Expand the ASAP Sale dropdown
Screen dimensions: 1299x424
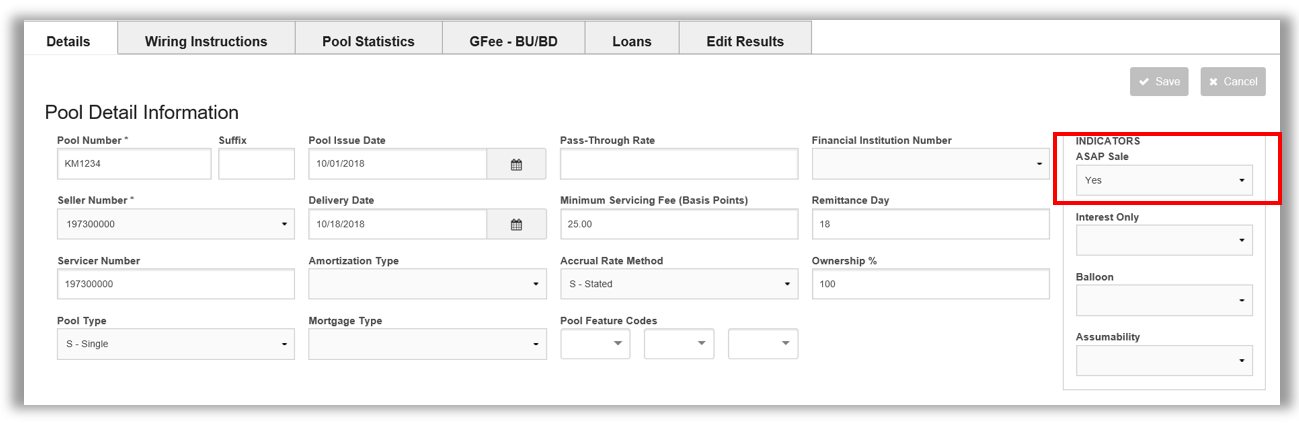(x=1164, y=180)
